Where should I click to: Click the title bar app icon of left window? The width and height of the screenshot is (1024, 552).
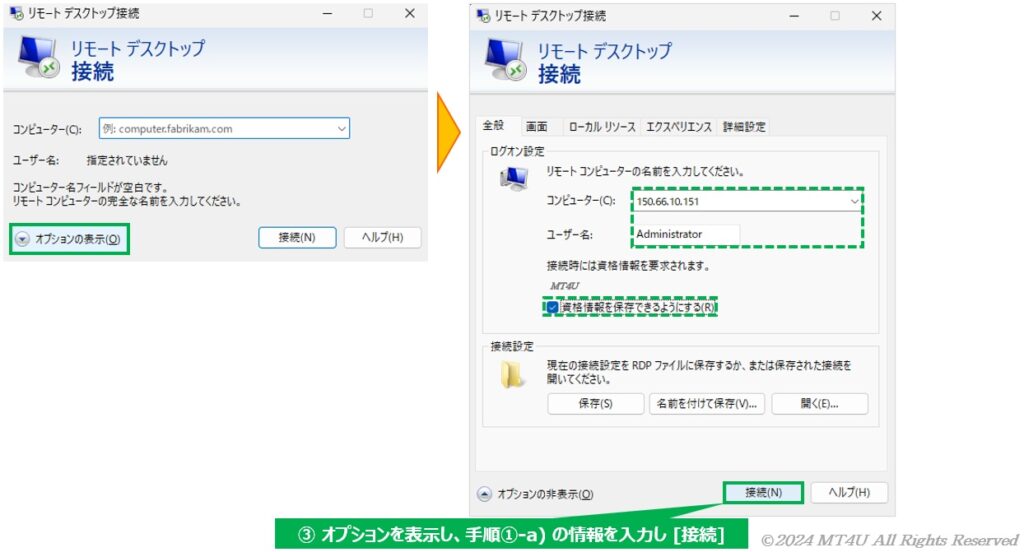(16, 13)
